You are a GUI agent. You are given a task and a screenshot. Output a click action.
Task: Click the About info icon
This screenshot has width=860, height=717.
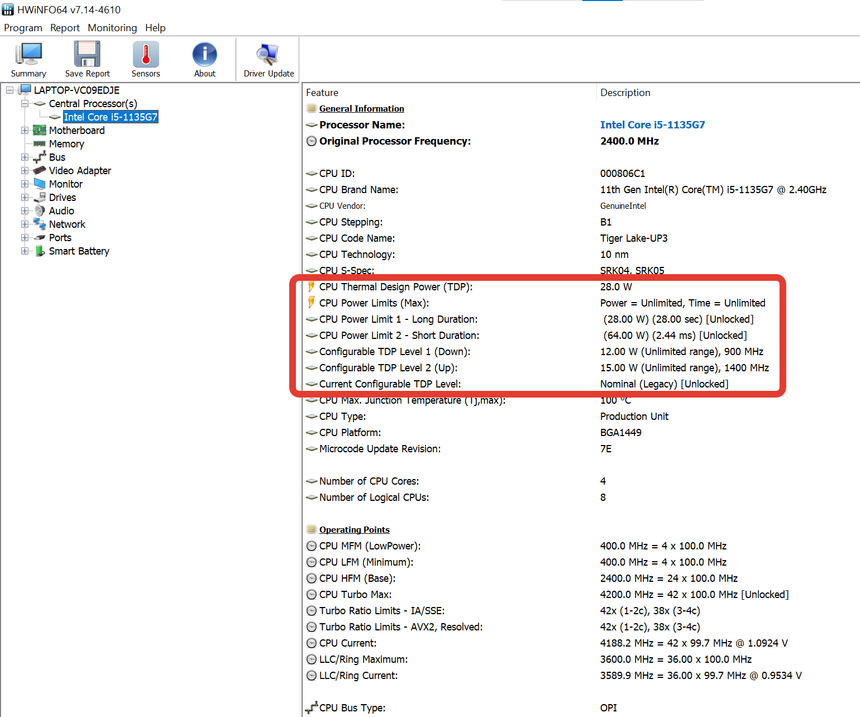click(204, 60)
